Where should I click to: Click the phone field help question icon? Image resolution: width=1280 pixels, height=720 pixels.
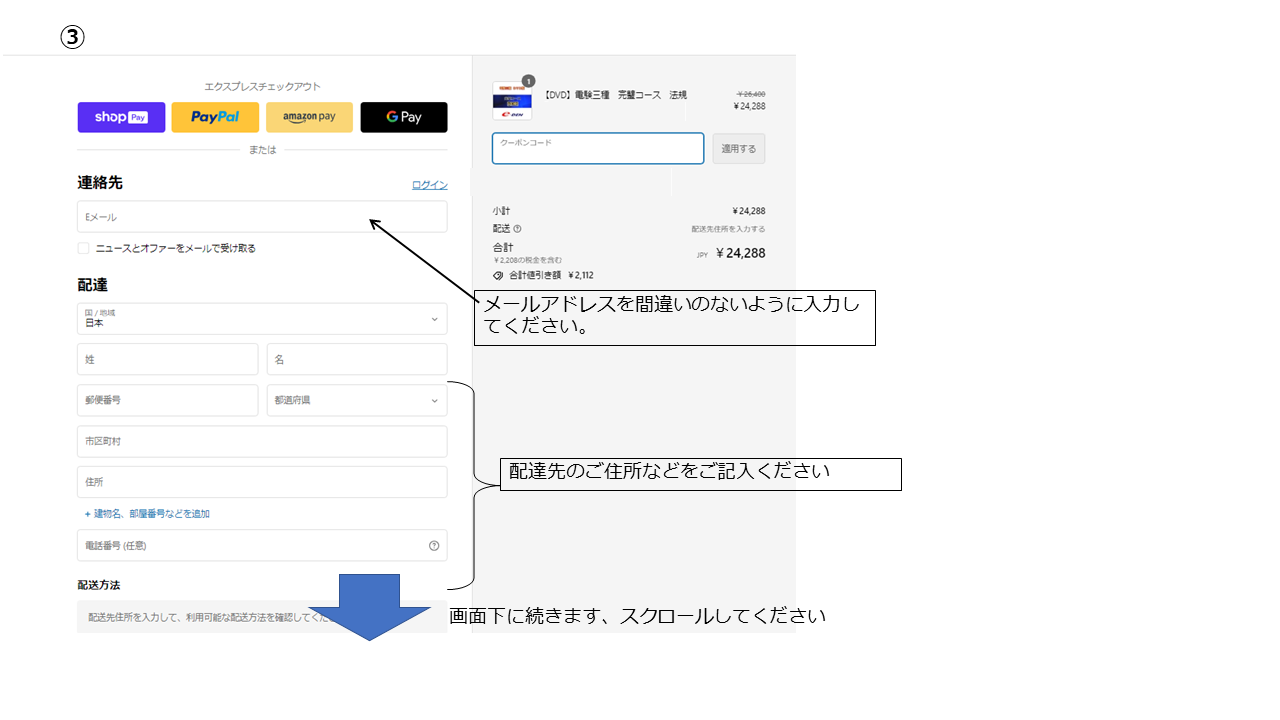click(434, 546)
